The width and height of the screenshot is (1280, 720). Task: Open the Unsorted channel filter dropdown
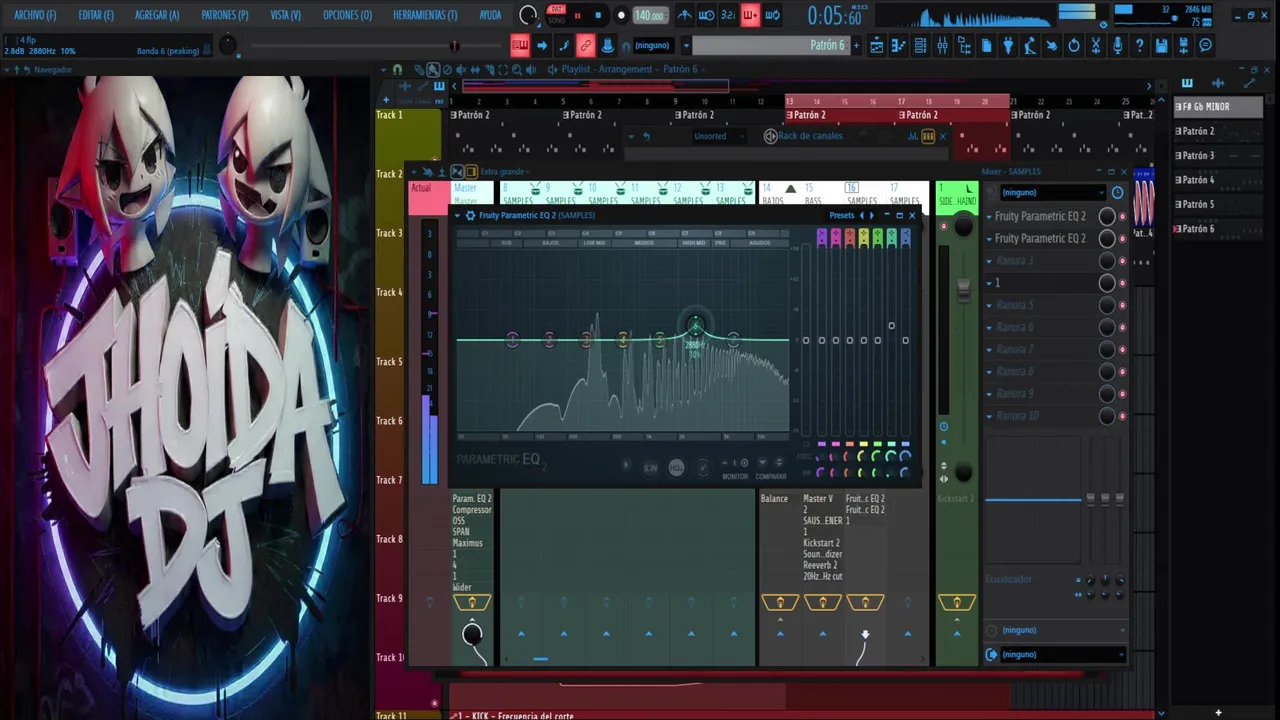[718, 136]
